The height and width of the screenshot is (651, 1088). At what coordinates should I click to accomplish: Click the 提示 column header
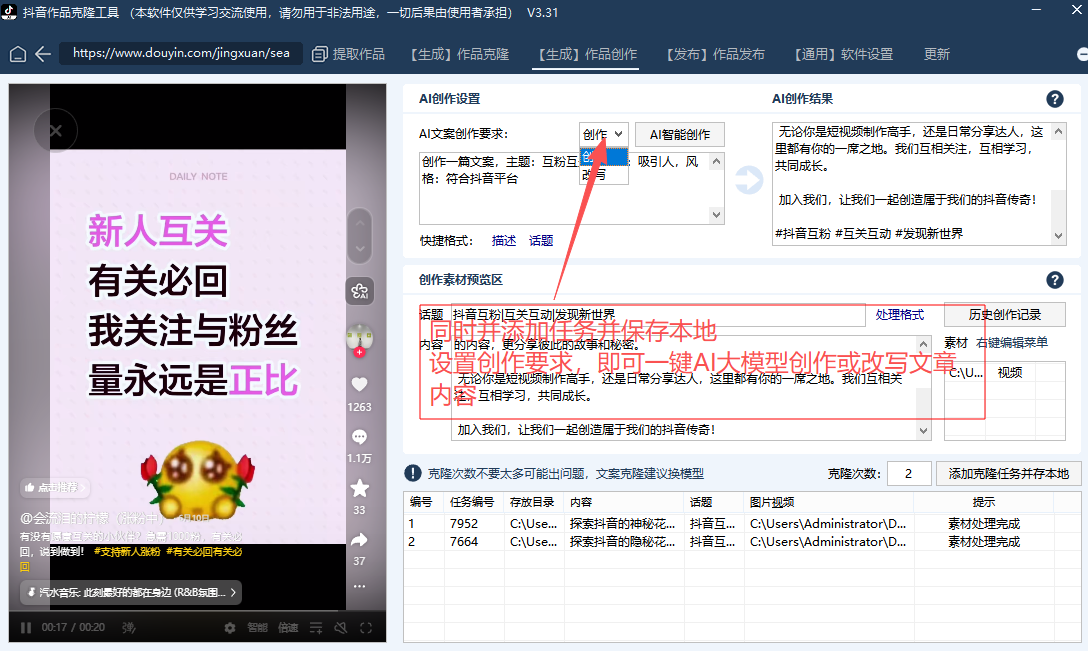coord(983,502)
